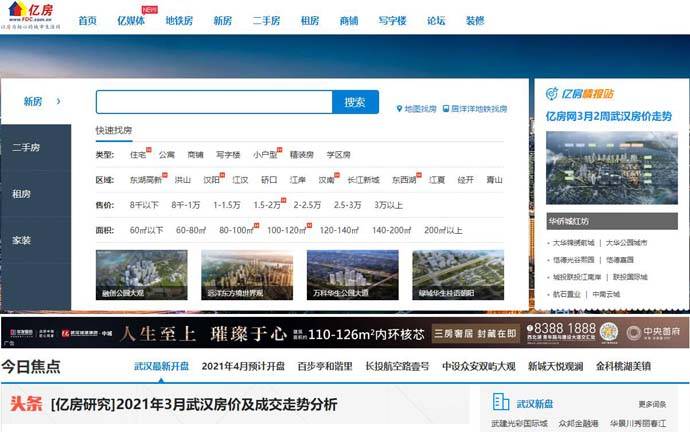Screen dimensions: 690x432
Task: Select the 家装 sidebar tab
Action: click(x=36, y=240)
